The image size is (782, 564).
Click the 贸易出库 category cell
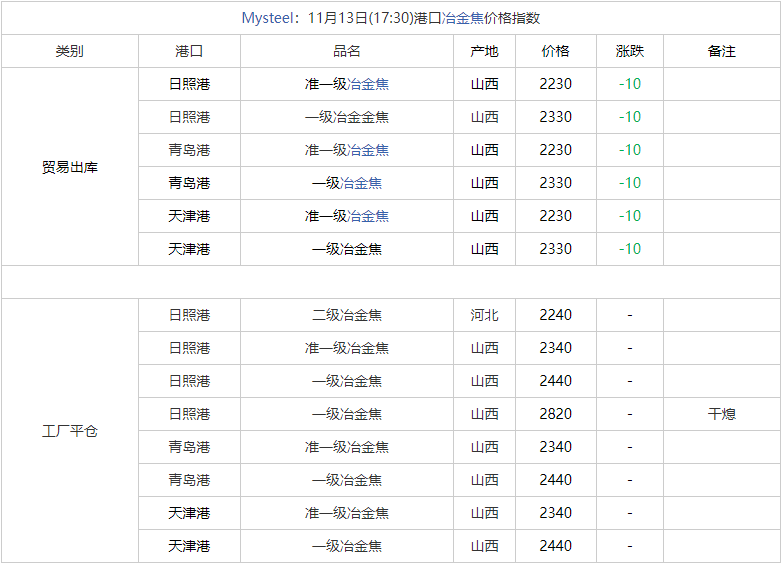click(70, 167)
